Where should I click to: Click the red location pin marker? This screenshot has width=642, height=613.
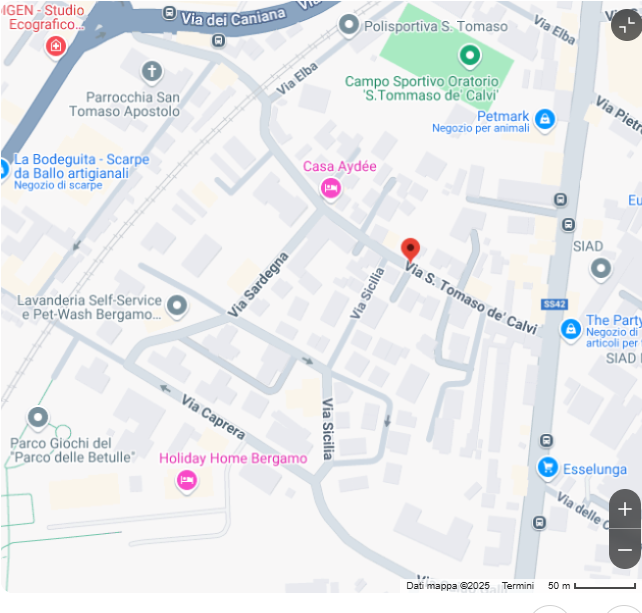click(x=410, y=249)
